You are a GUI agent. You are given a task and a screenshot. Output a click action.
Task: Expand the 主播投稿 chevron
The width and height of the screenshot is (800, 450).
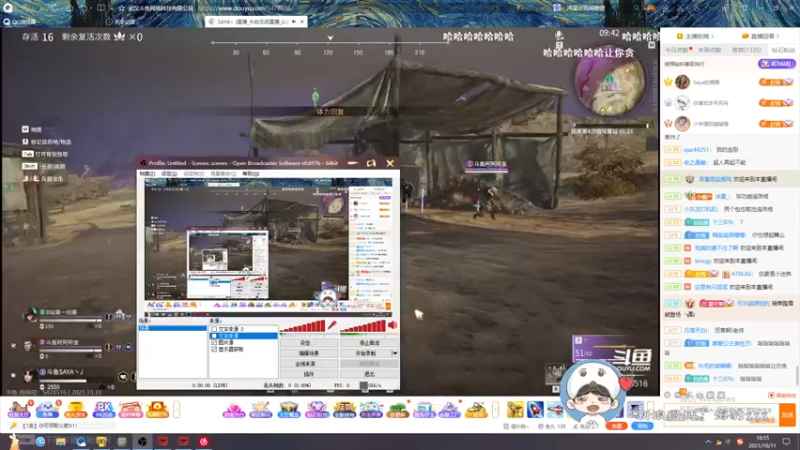click(712, 36)
